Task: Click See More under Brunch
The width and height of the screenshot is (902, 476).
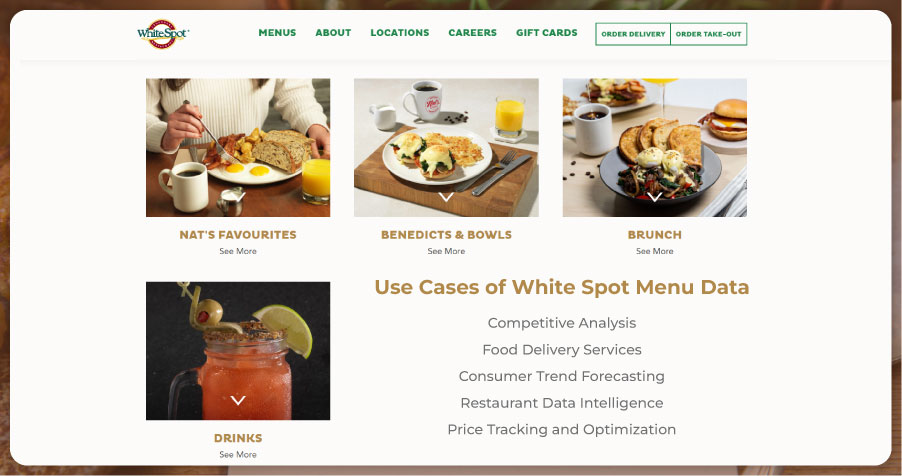Action: pyautogui.click(x=655, y=251)
